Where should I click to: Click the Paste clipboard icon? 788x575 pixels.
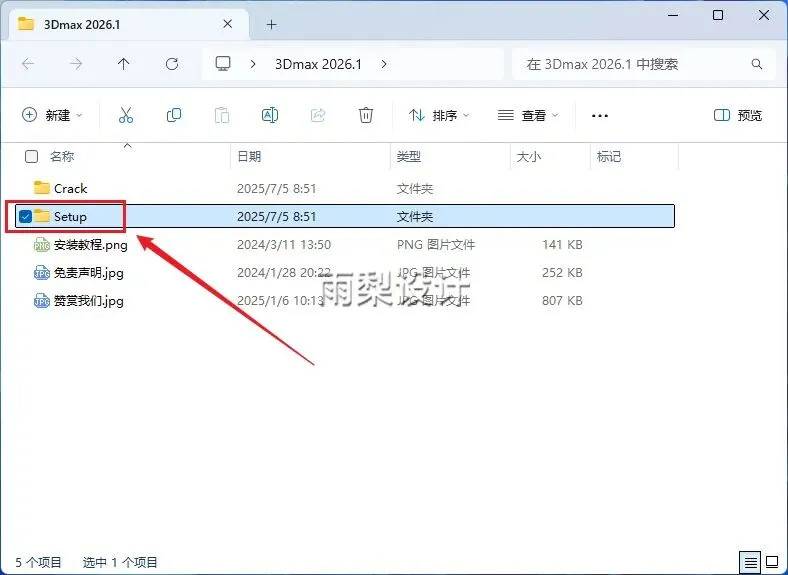click(x=222, y=115)
